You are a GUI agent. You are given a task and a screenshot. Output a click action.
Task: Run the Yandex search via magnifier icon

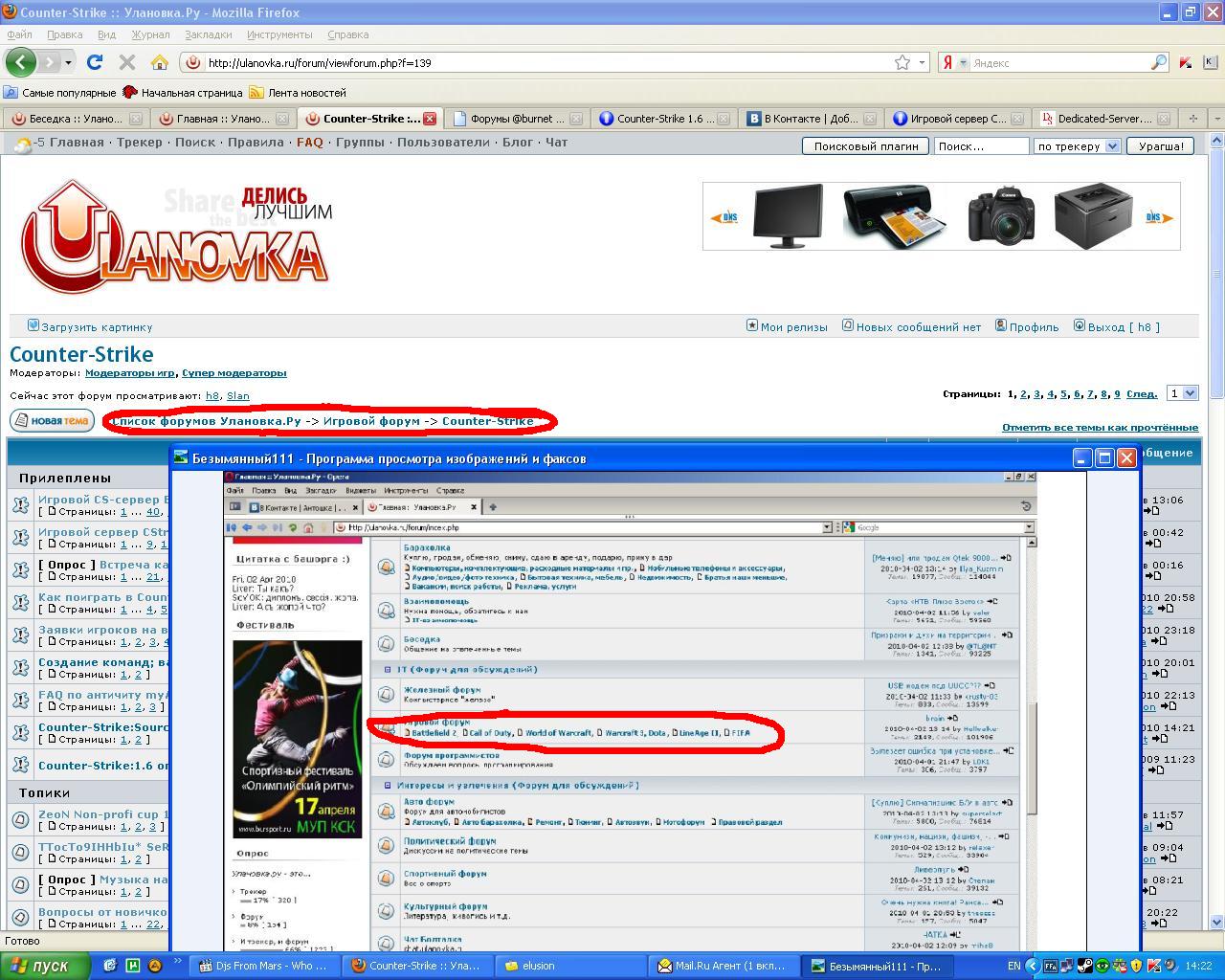click(1158, 62)
